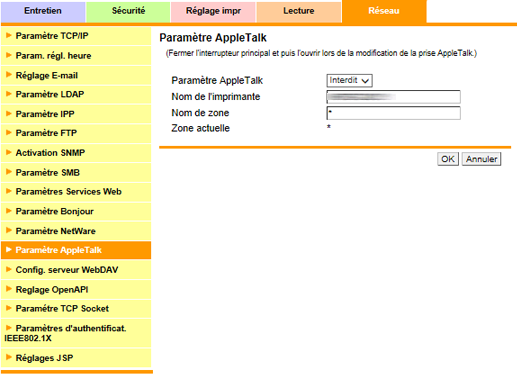Open Paramètre TCP Socket entry

[x=76, y=309]
